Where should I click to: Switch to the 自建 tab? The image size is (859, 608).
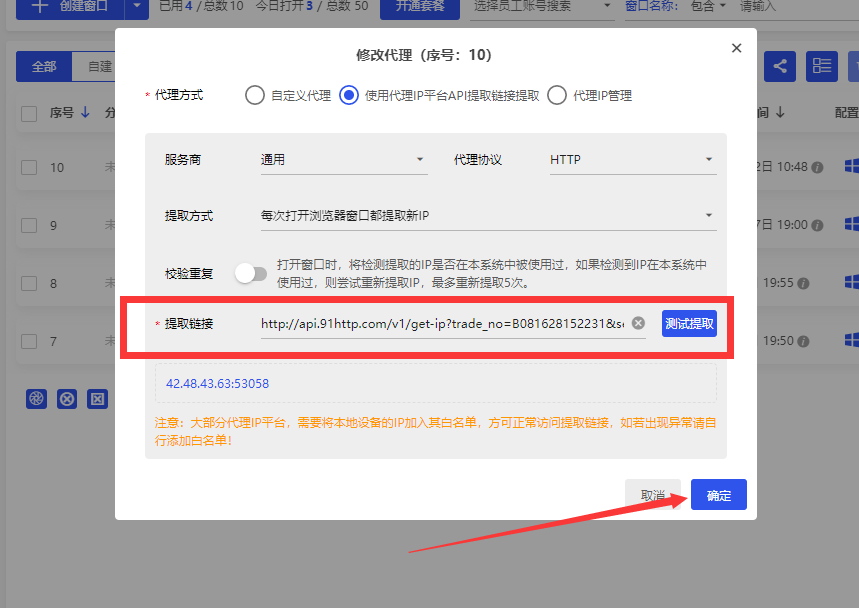[x=99, y=67]
